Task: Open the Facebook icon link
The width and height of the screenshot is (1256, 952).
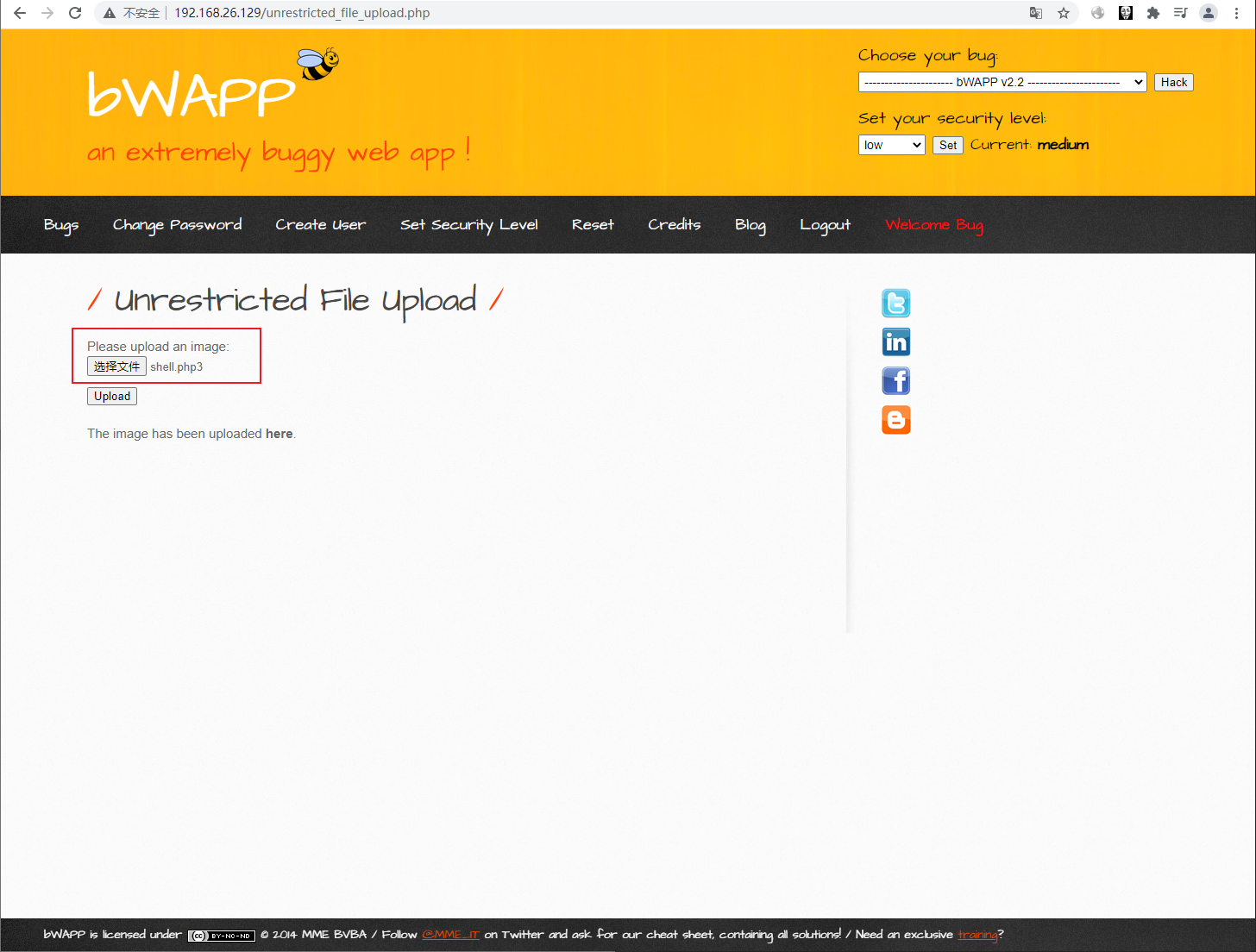Action: coord(896,381)
